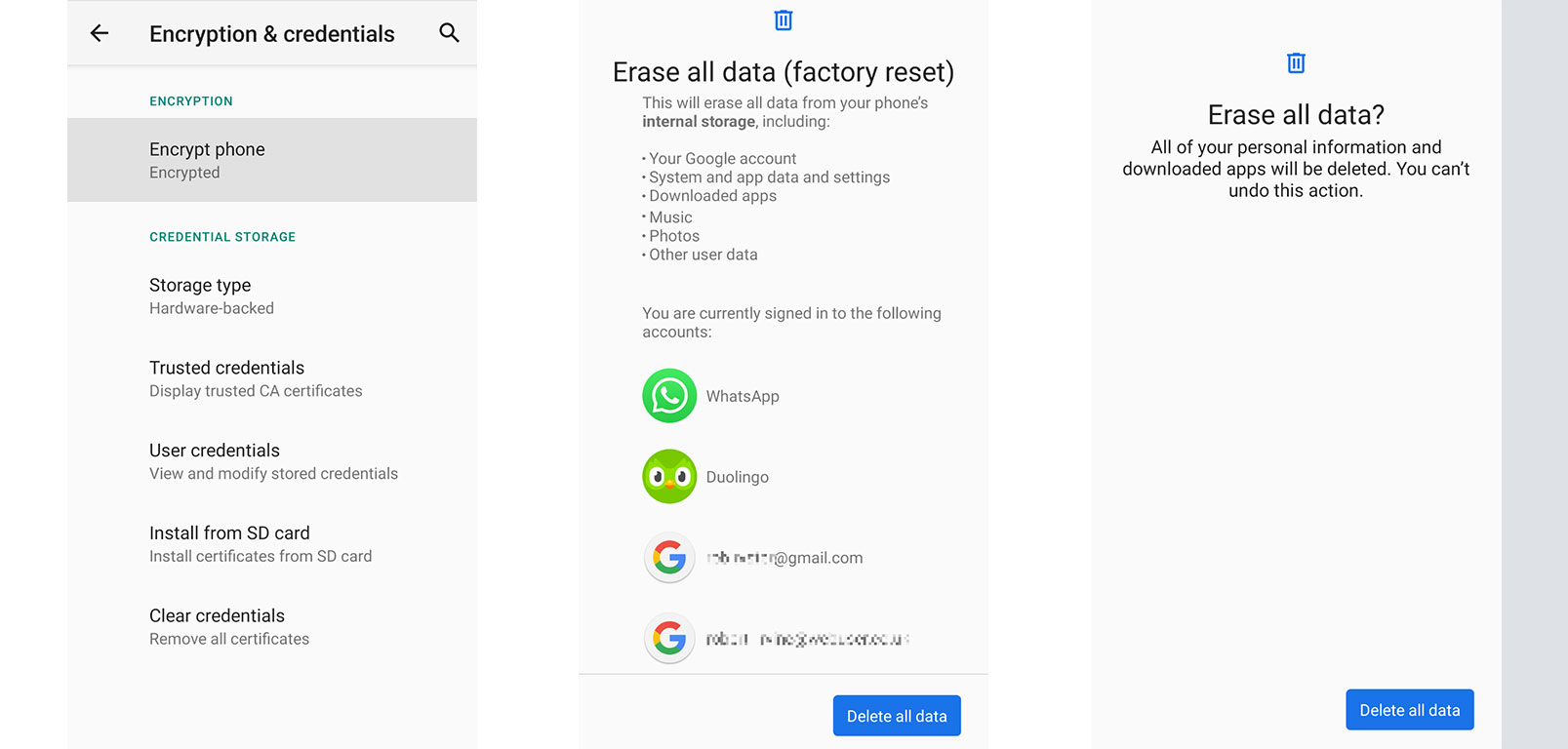Select the Duolingo owl icon
This screenshot has width=1568, height=749.
(x=669, y=477)
